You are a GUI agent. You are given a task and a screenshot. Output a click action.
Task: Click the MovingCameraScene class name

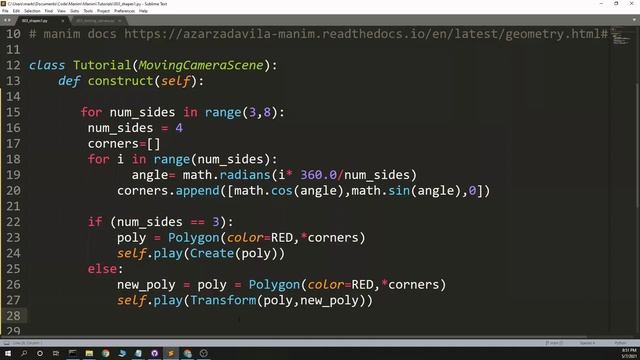(x=201, y=65)
